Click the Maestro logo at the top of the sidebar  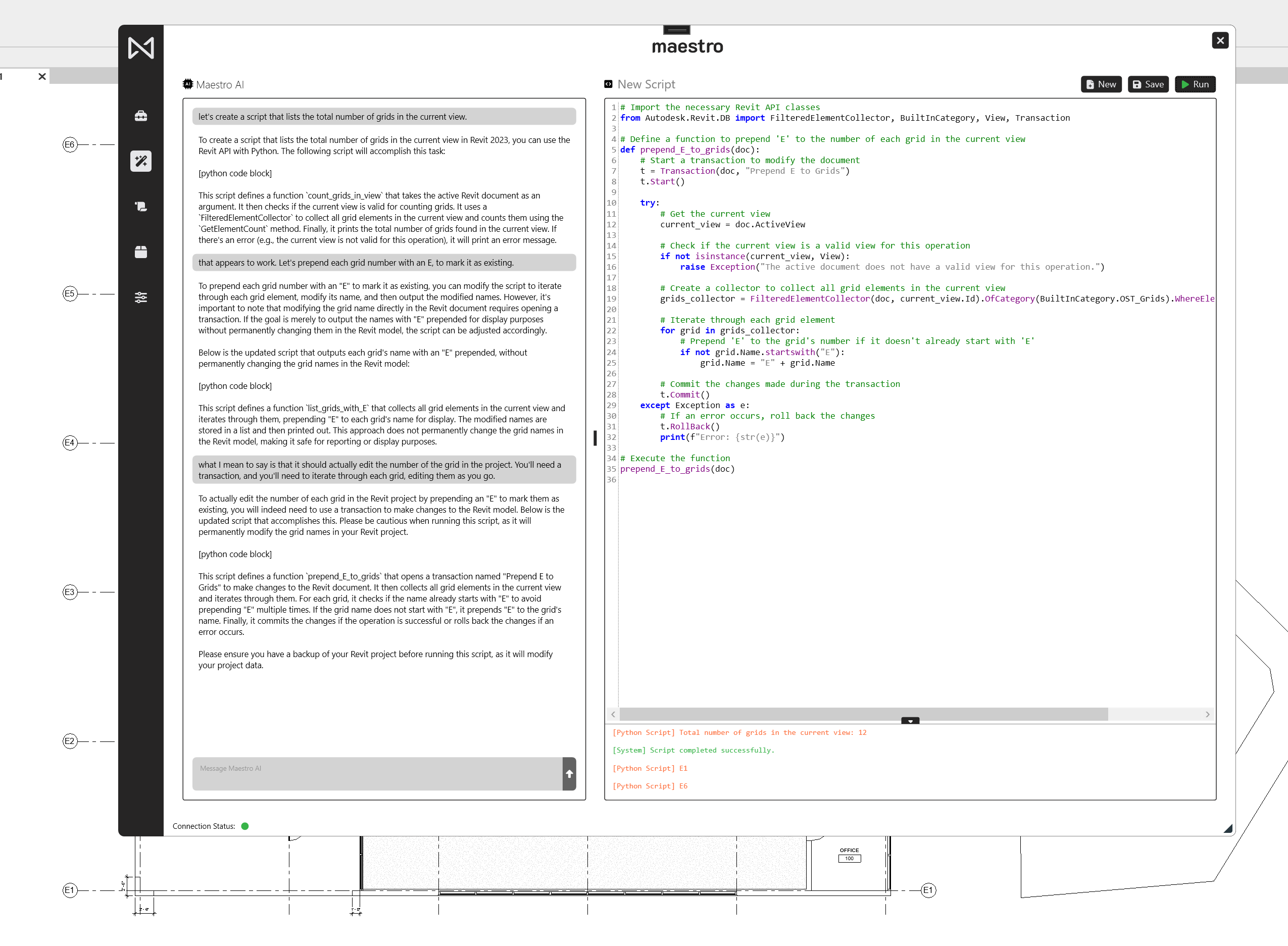pos(141,47)
